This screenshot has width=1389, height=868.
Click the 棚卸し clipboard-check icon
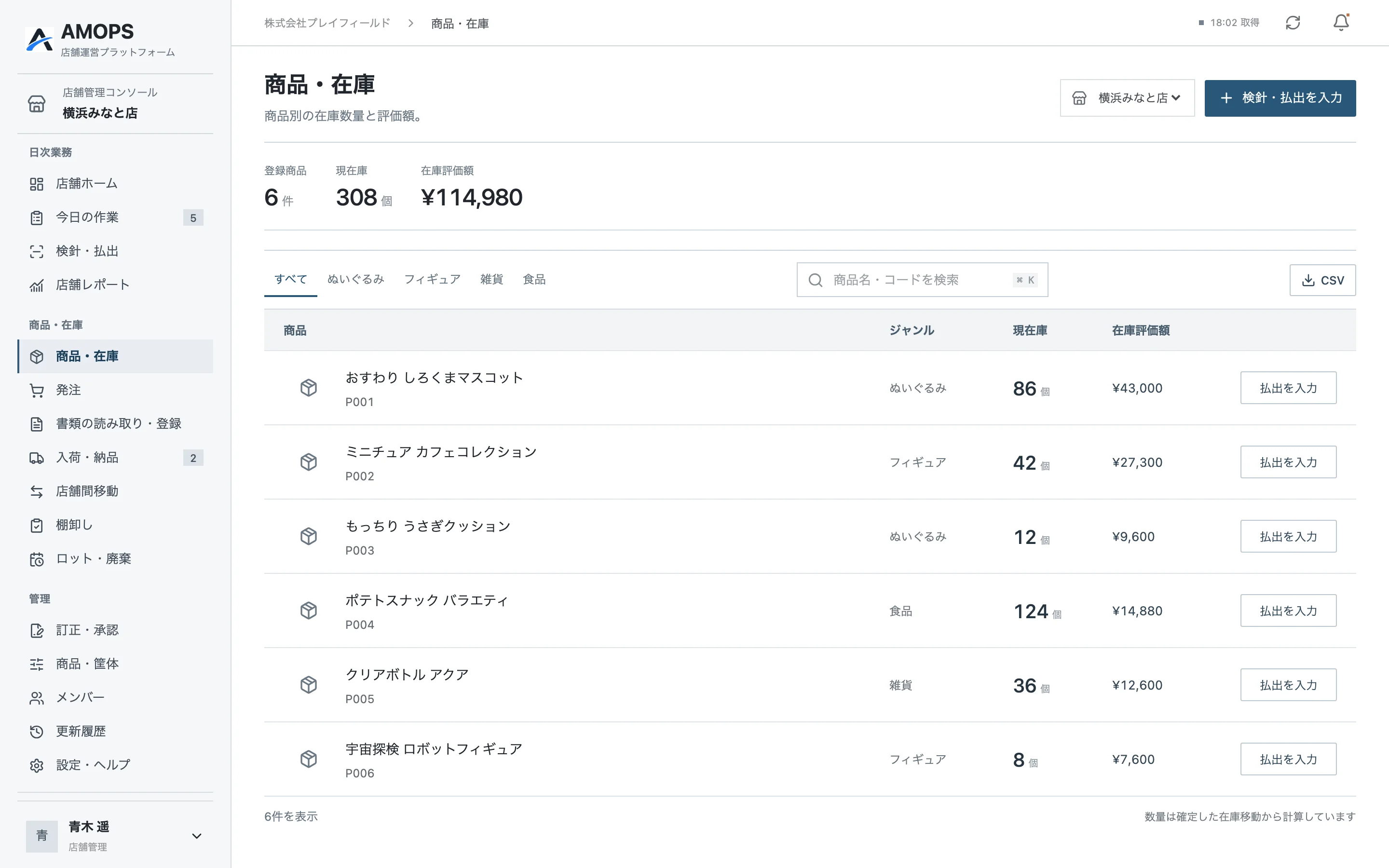[37, 525]
